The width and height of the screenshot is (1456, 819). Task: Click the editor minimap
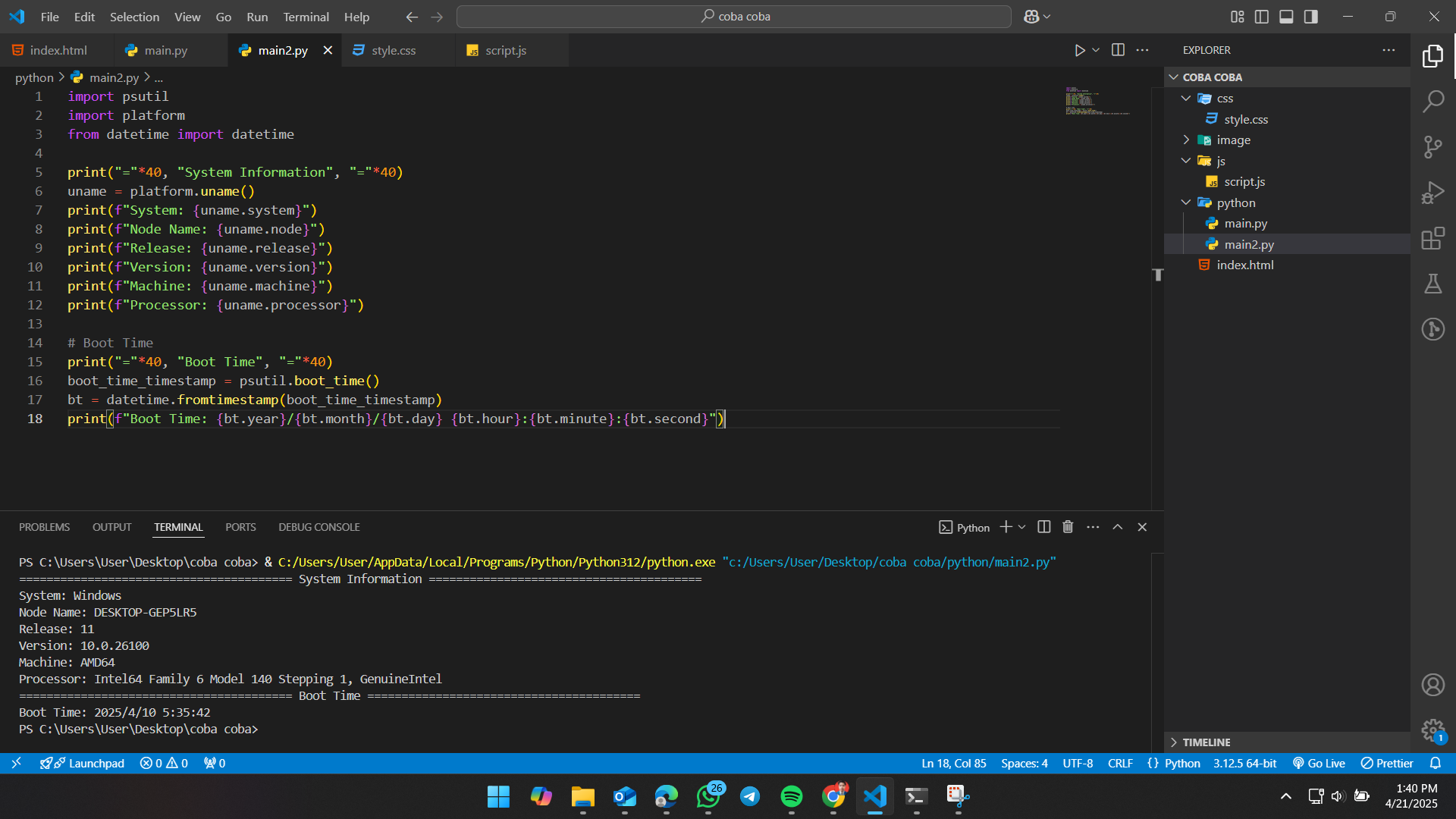coord(1098,101)
